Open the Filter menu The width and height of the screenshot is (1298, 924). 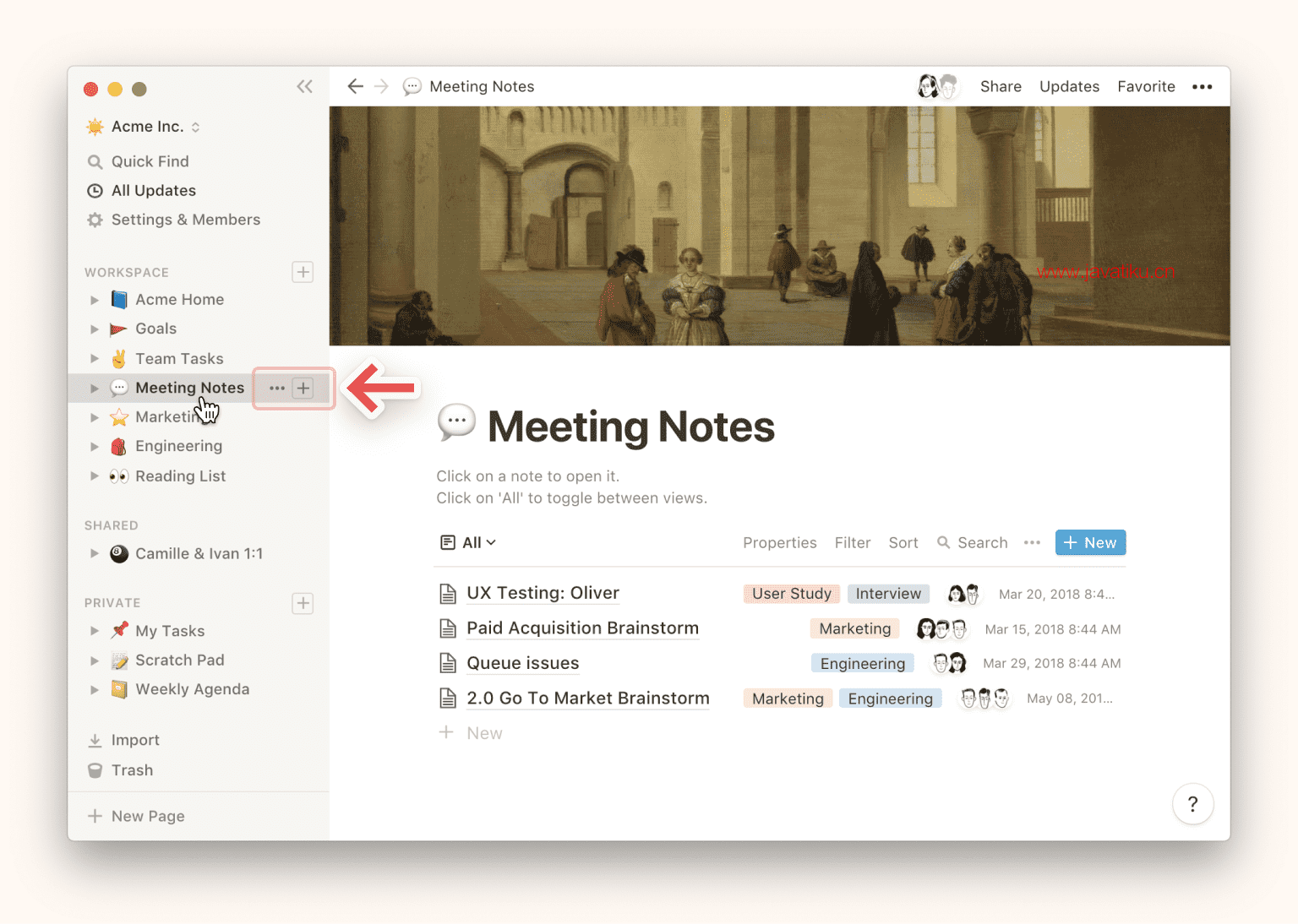coord(852,542)
